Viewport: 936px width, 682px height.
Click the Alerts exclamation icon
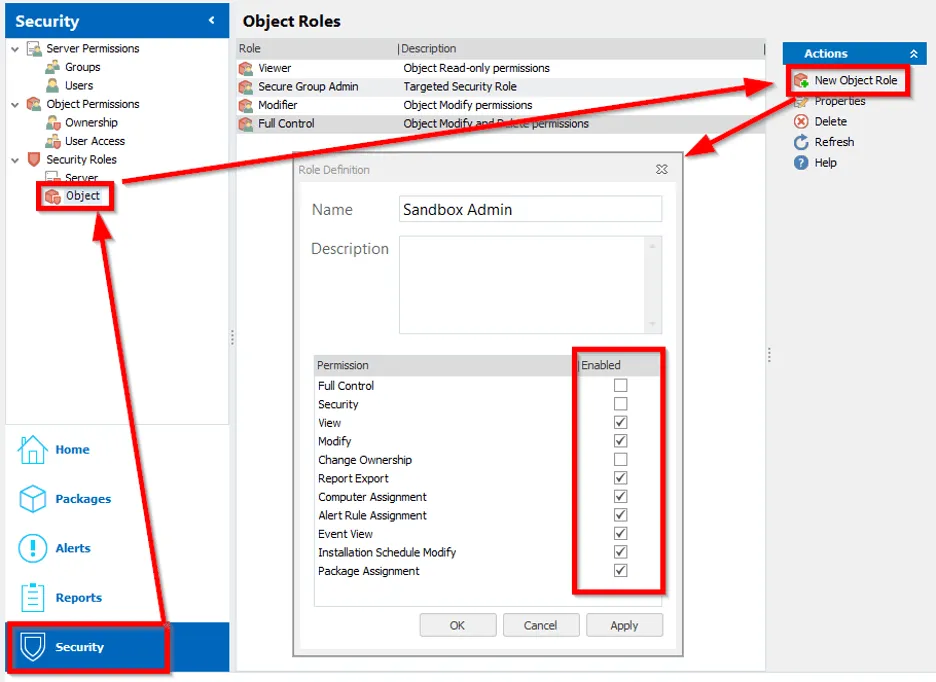[33, 548]
